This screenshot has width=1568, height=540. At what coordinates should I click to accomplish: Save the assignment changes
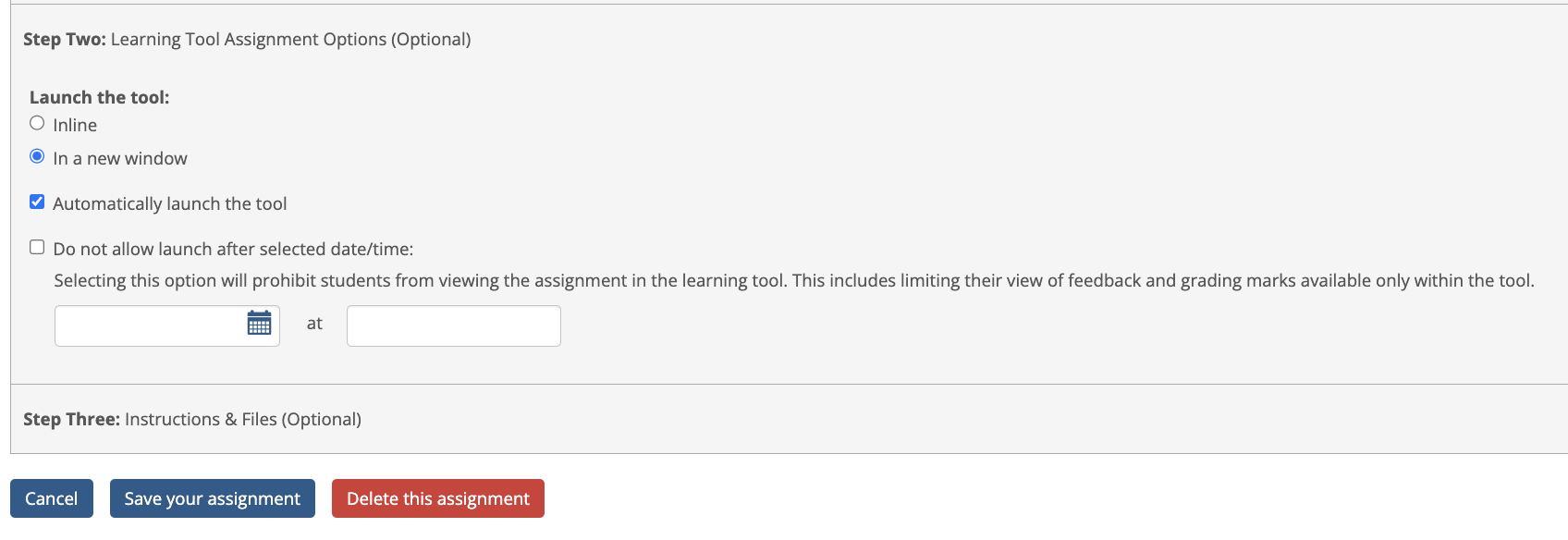pos(212,498)
